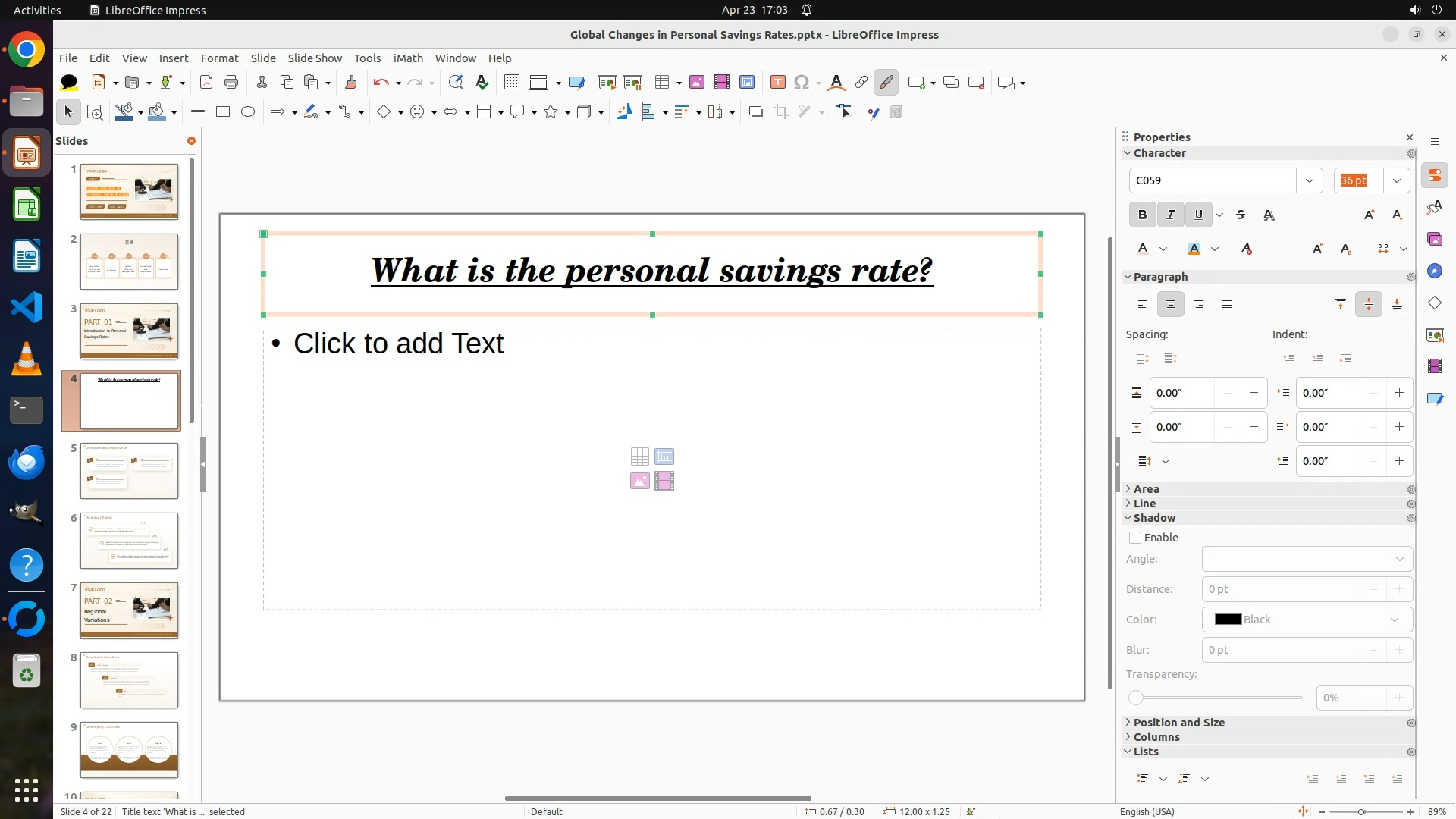Expand the Position and Size section
This screenshot has width=1456, height=819.
tap(1178, 723)
